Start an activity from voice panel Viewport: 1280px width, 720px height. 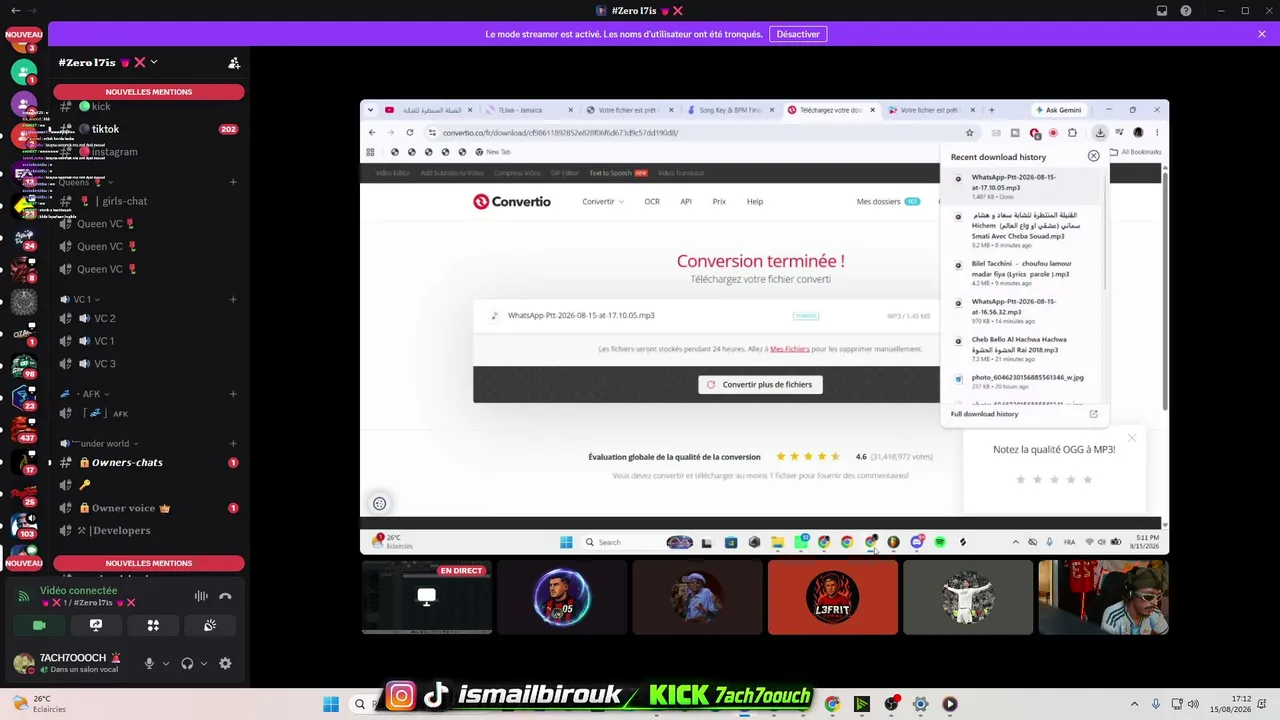(153, 625)
